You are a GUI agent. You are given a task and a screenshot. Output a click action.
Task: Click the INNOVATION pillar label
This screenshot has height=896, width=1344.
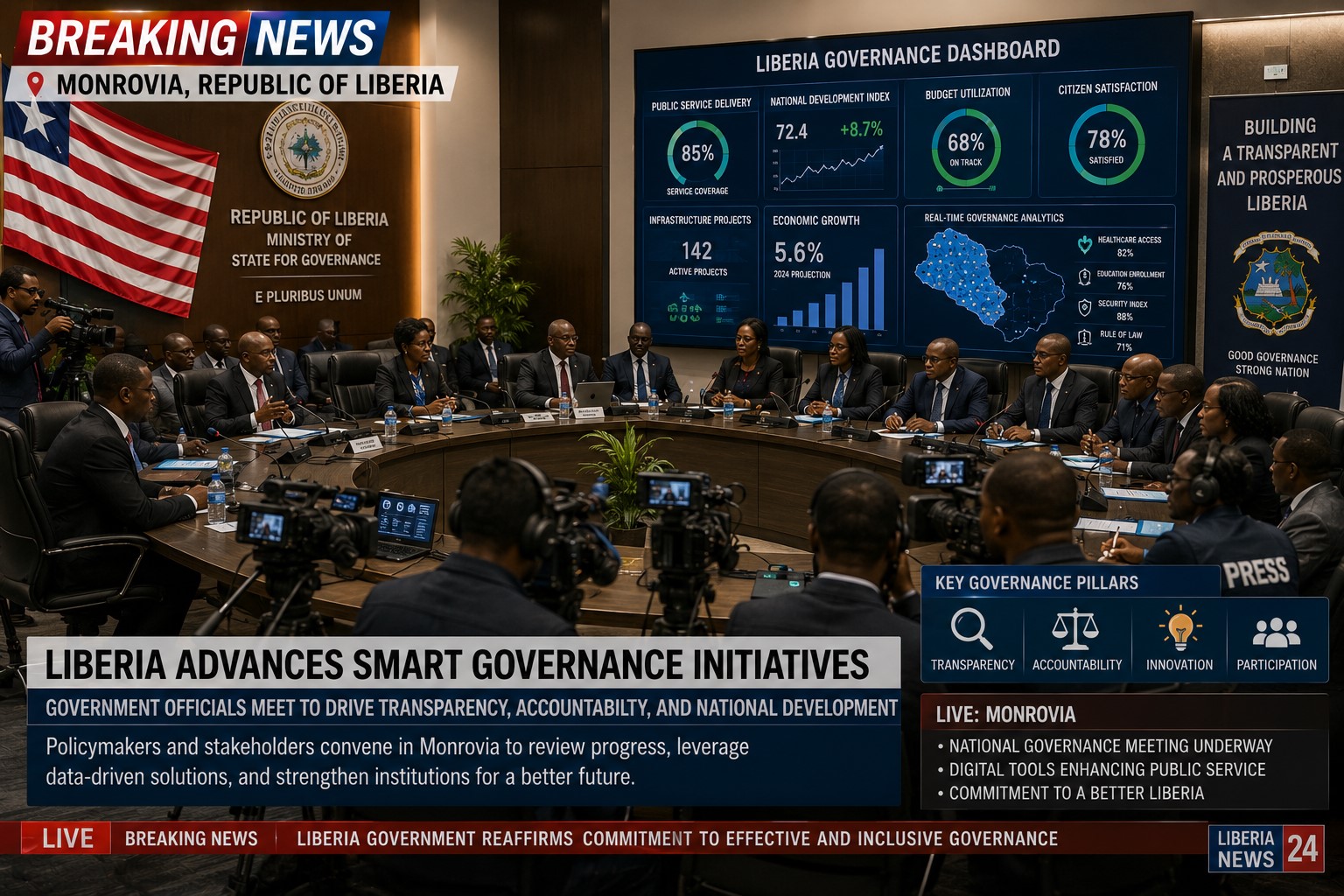click(x=1179, y=665)
